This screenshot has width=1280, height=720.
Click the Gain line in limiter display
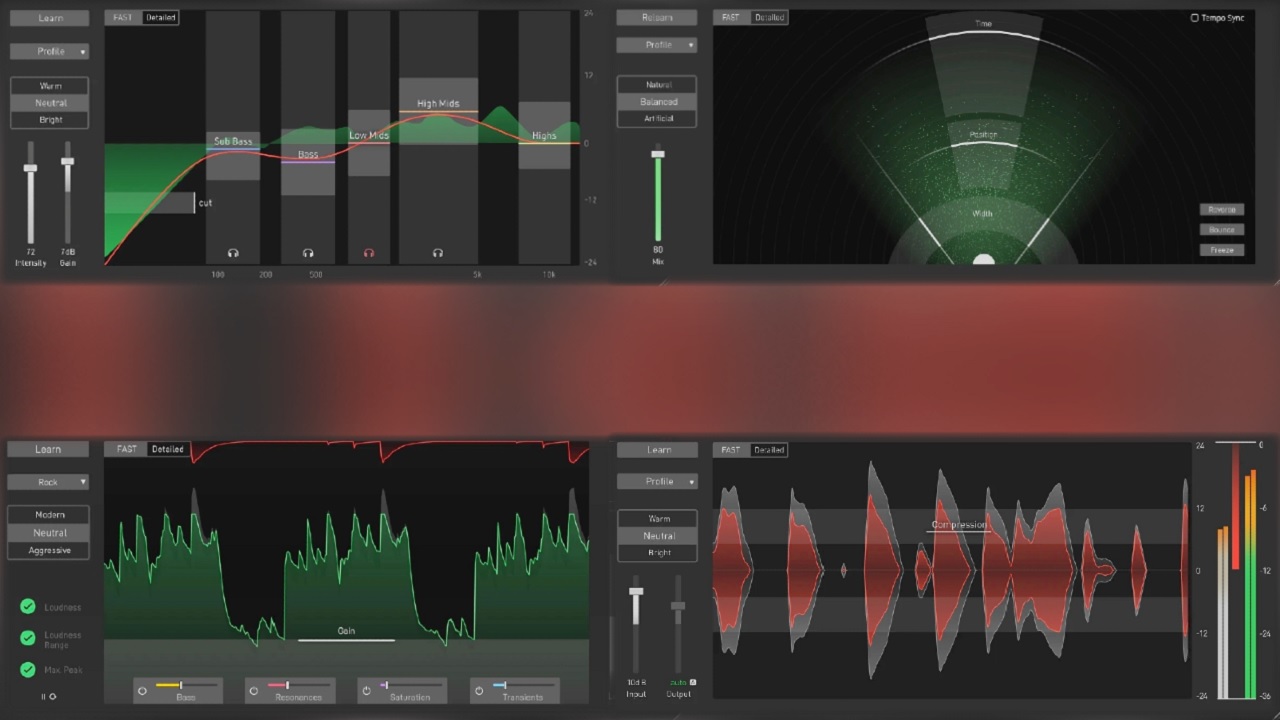[x=346, y=639]
